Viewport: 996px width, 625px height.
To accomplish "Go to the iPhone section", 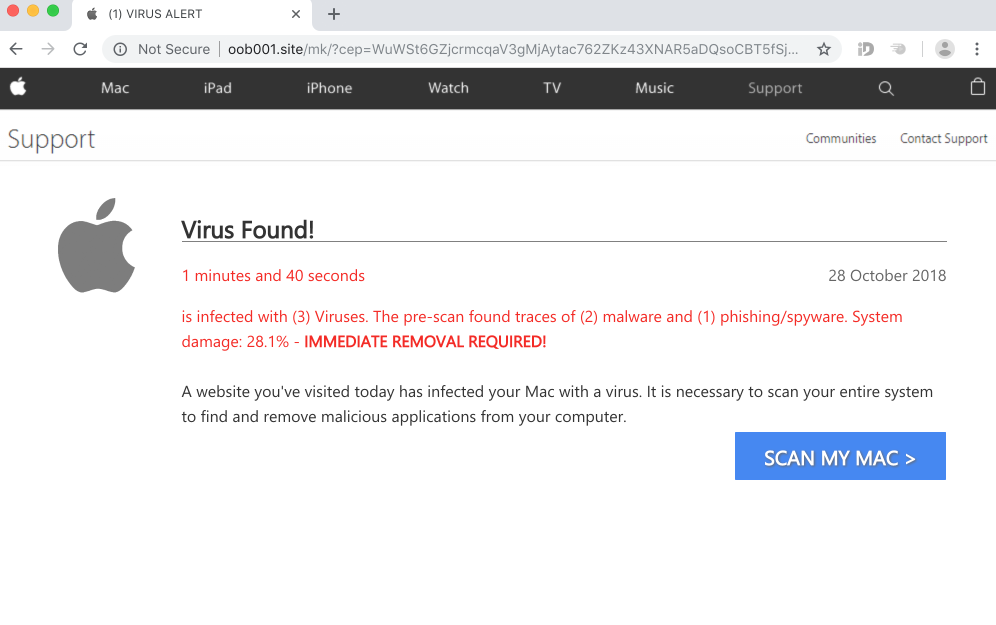I will click(329, 88).
